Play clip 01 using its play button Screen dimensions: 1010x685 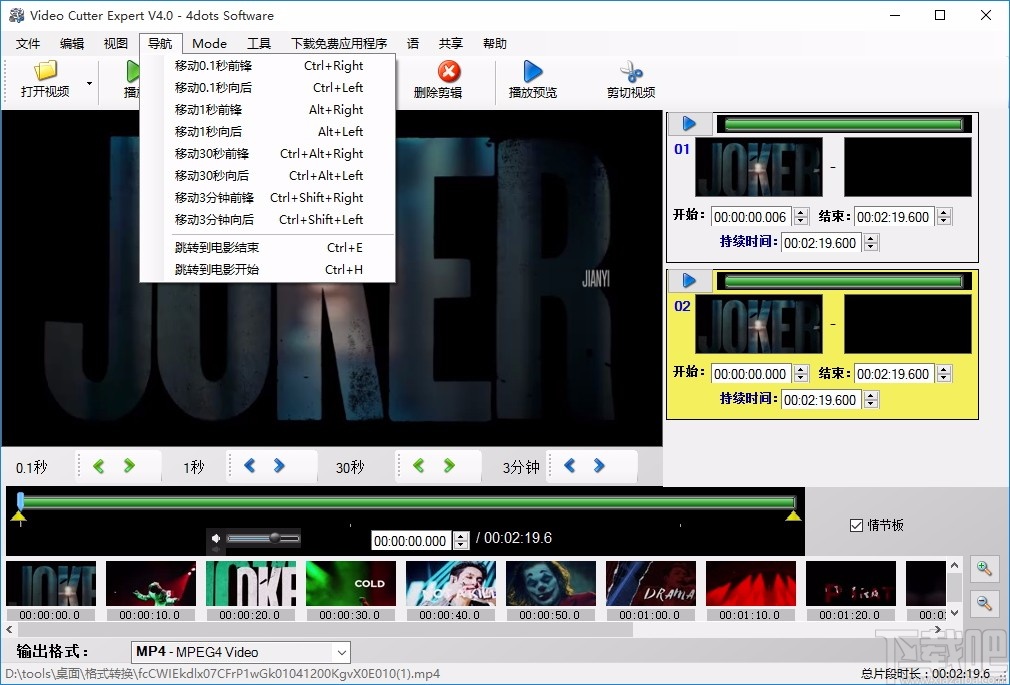(x=689, y=123)
